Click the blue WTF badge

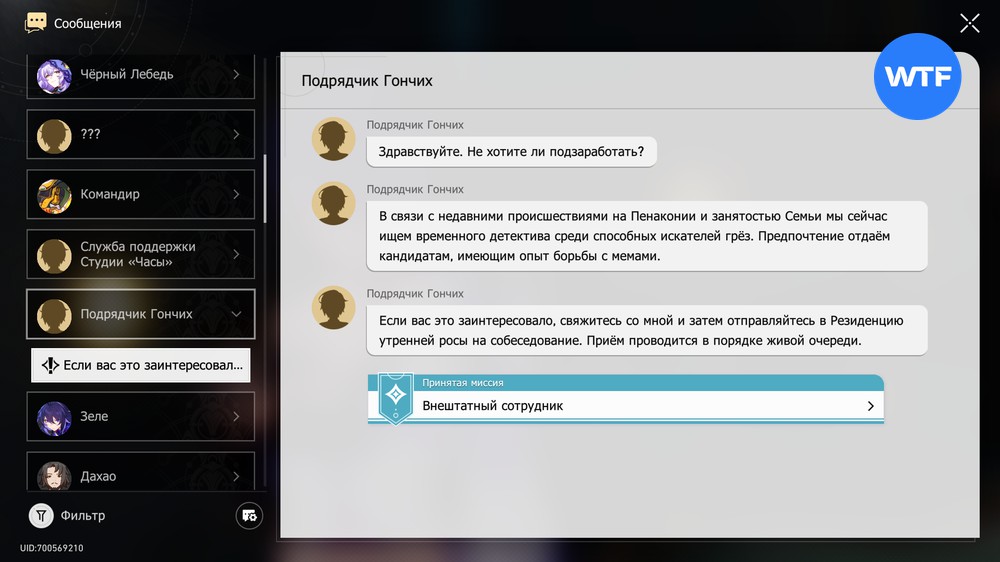tap(917, 77)
